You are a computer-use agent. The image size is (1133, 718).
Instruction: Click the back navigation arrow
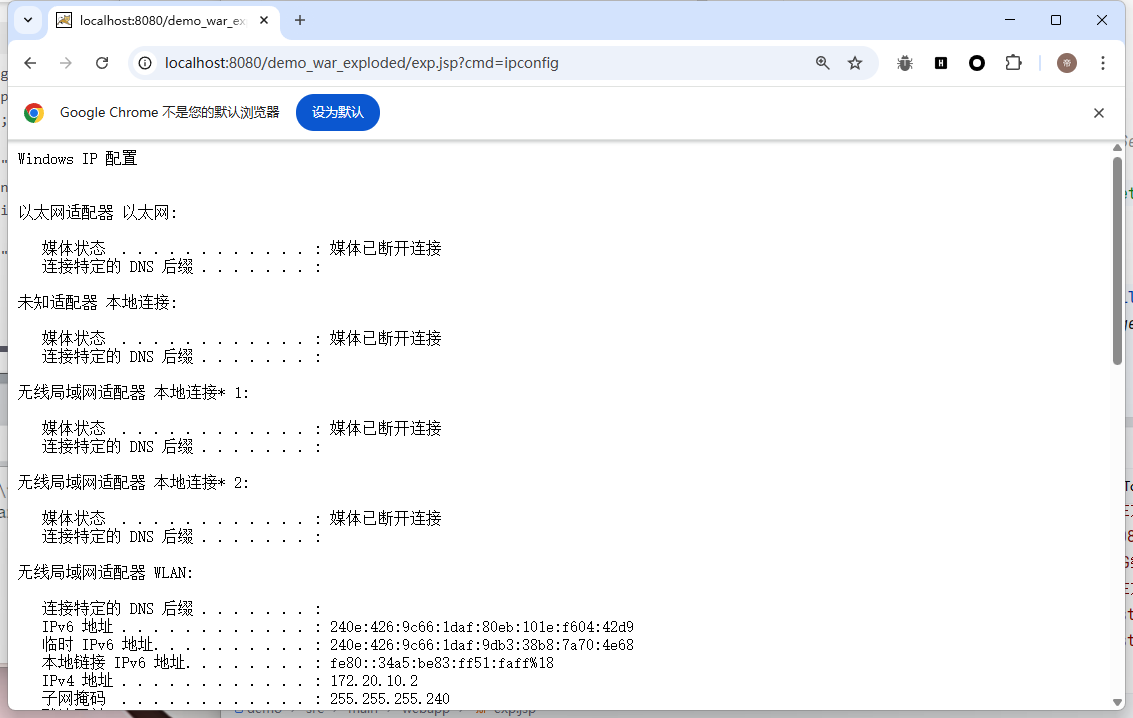pos(30,63)
